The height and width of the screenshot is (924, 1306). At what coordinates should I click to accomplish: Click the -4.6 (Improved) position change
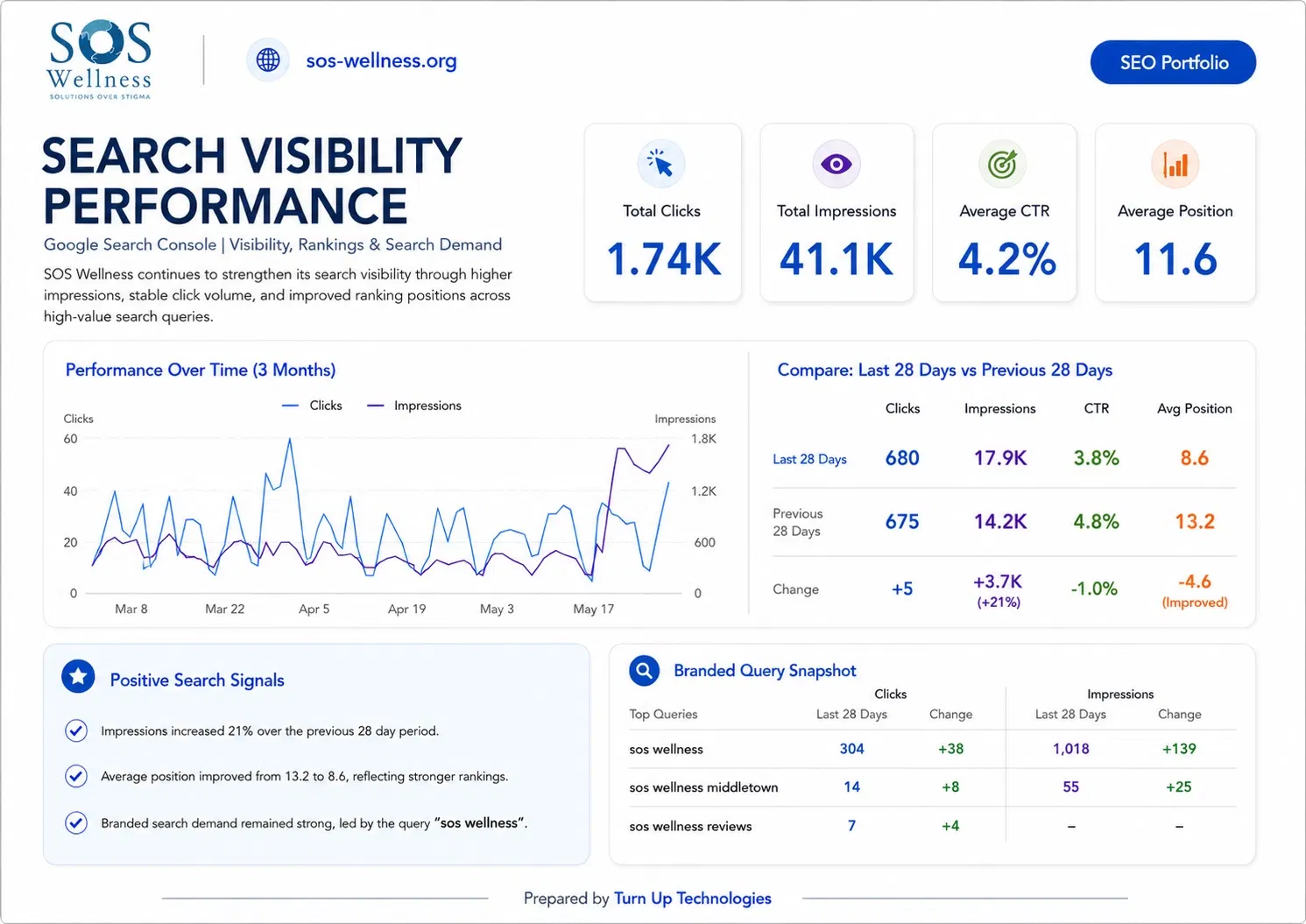coord(1195,590)
